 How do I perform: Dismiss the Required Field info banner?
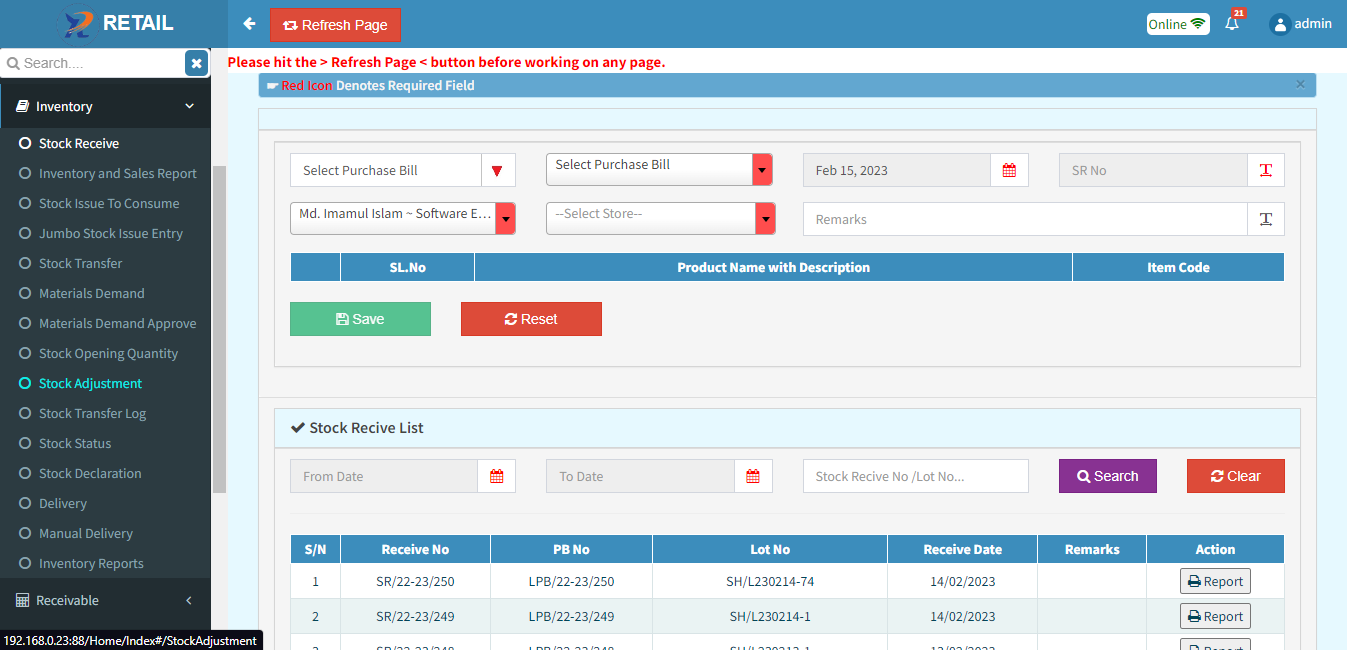click(1300, 85)
